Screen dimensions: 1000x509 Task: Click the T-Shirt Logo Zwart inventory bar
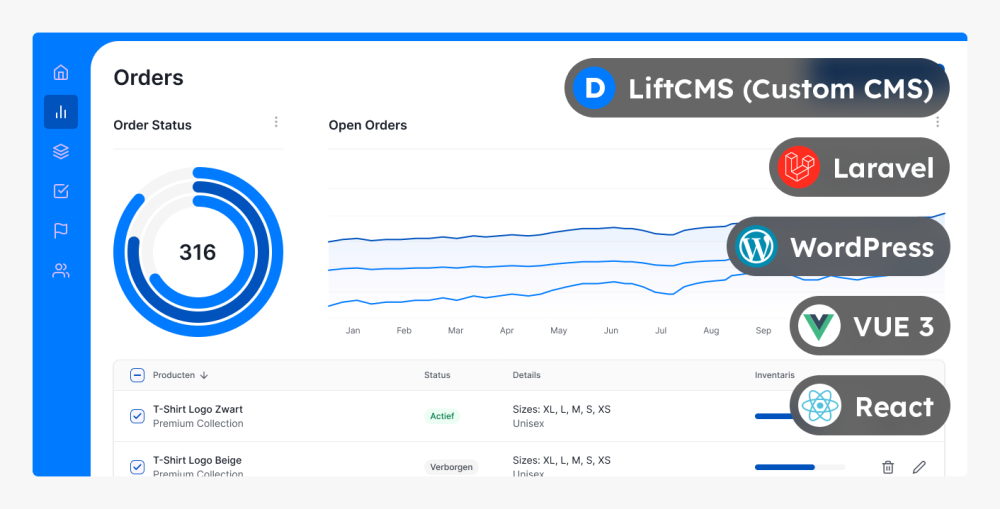pyautogui.click(x=773, y=417)
